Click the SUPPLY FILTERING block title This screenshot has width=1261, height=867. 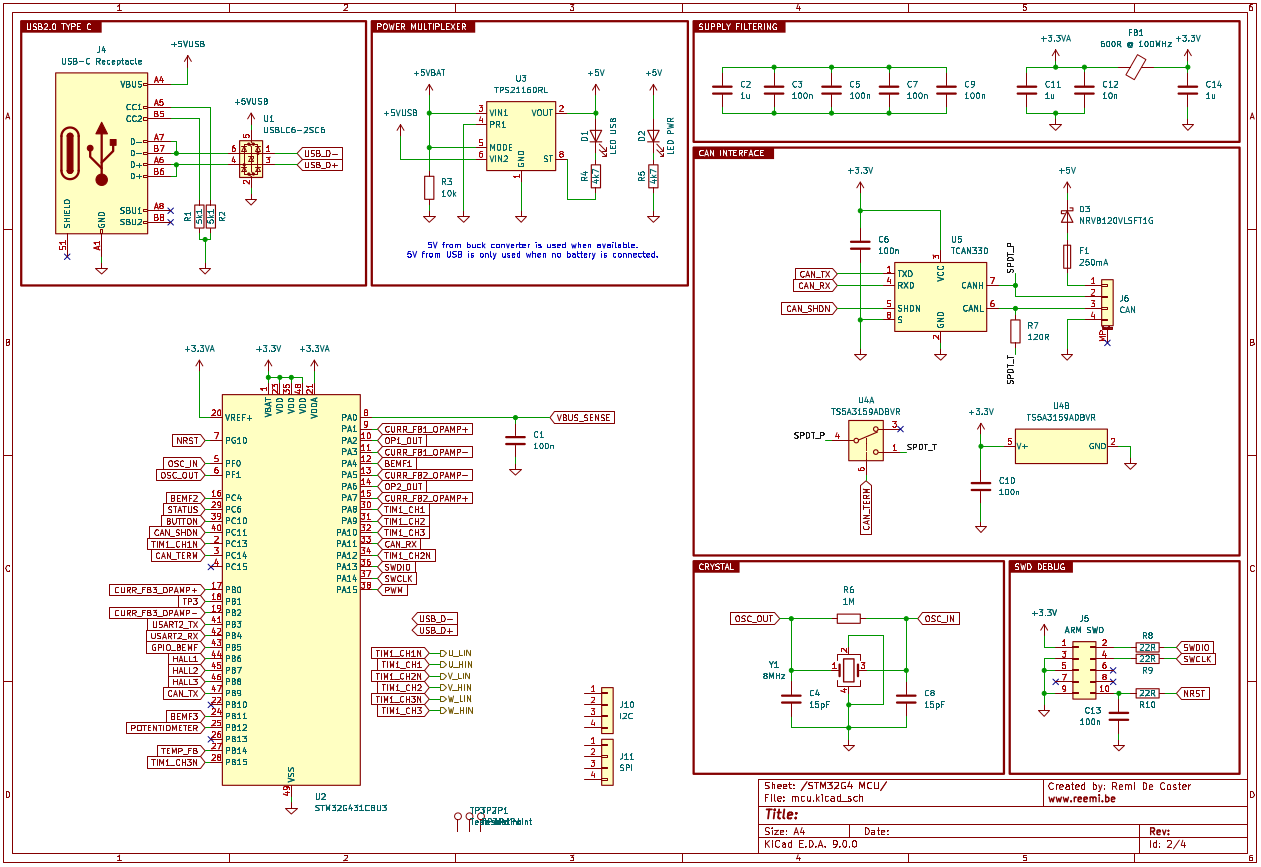click(738, 27)
